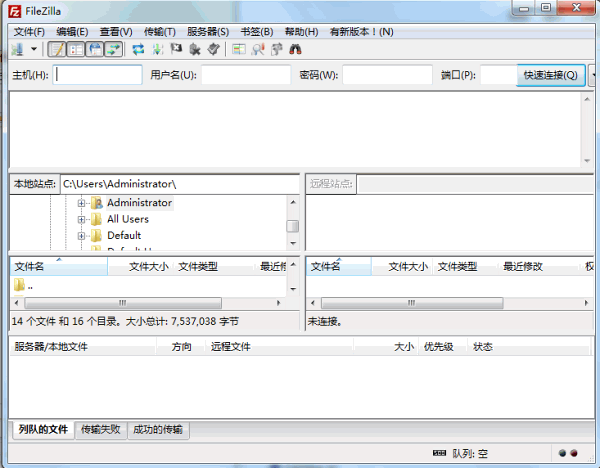This screenshot has height=468, width=600.
Task: Expand the Administrator folder node
Action: click(81, 203)
